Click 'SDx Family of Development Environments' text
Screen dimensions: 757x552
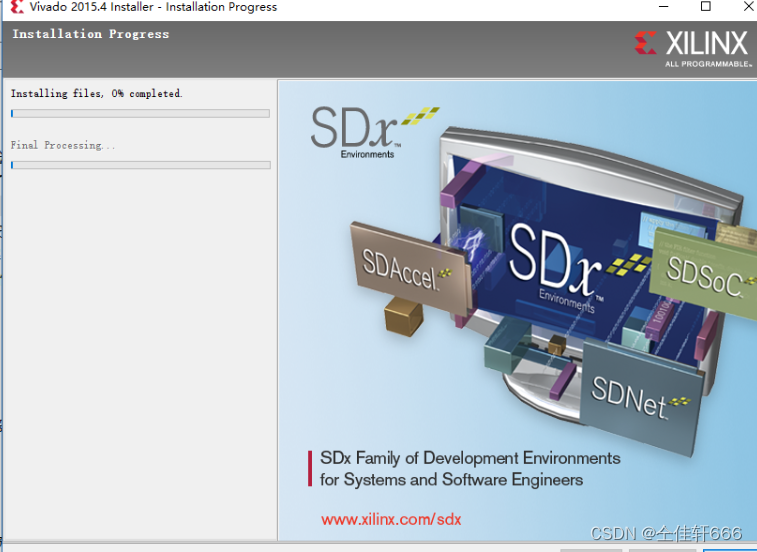470,458
